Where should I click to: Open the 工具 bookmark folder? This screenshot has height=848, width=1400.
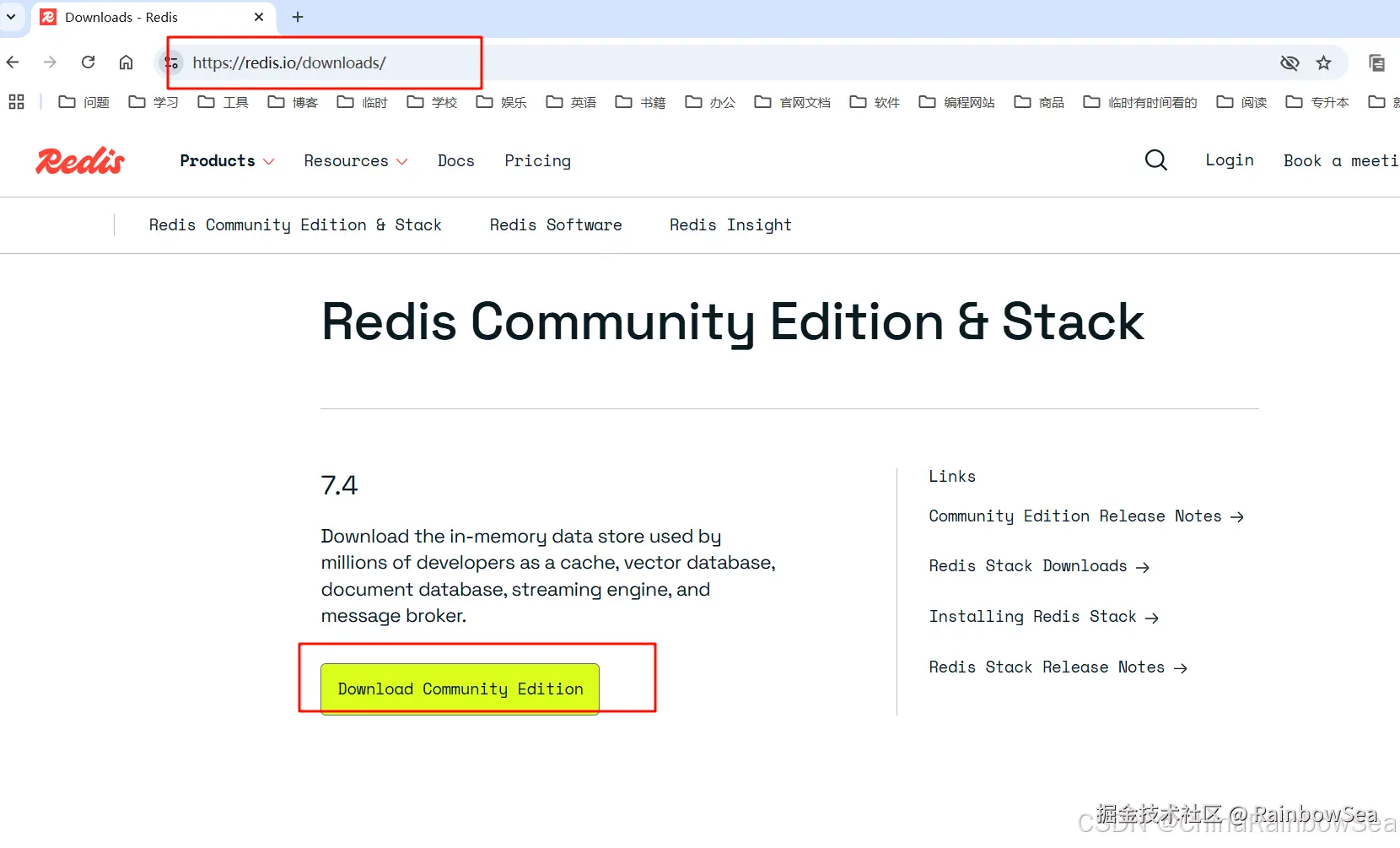(x=223, y=102)
